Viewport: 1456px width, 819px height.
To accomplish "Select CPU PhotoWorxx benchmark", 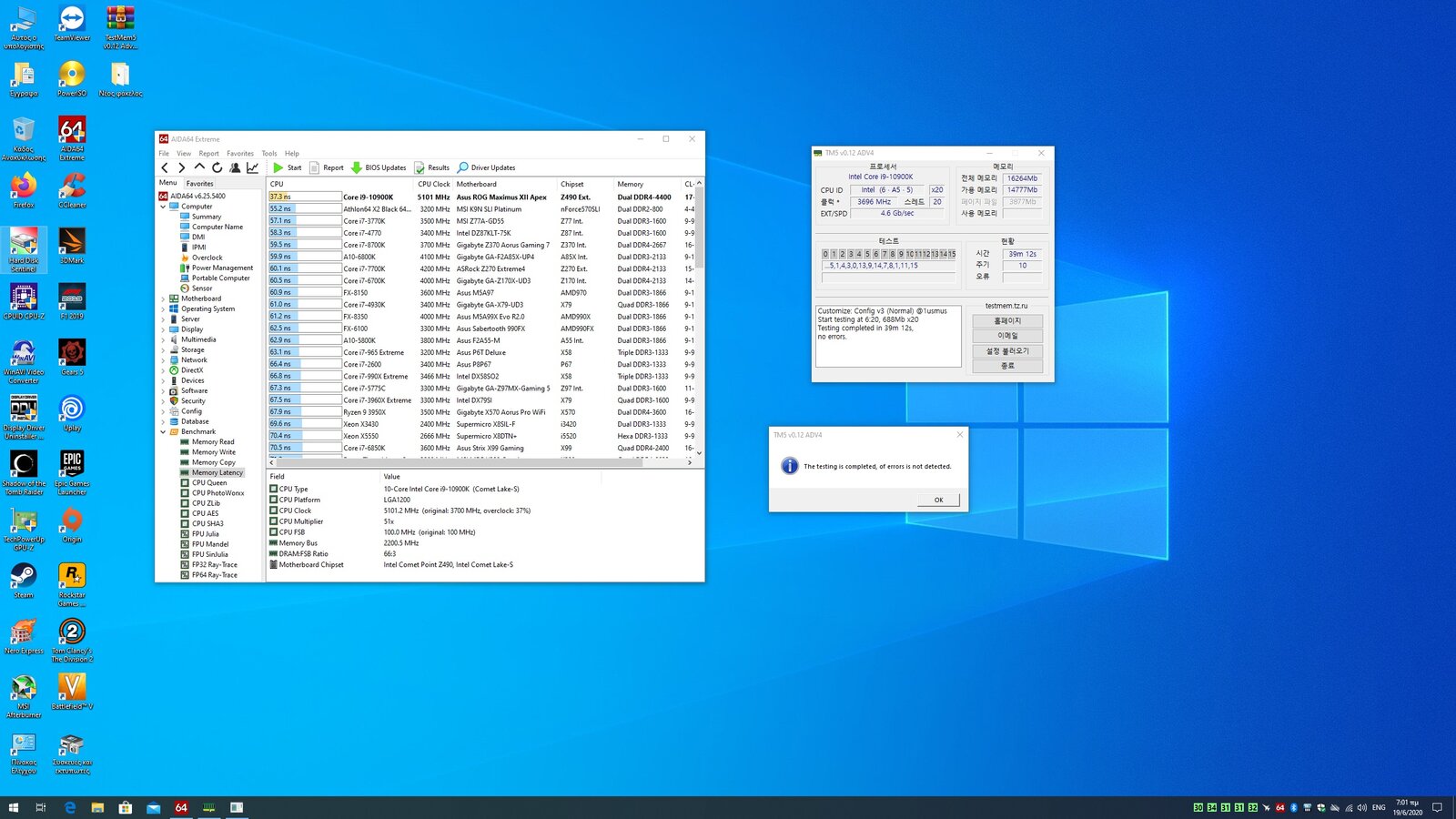I will pos(218,493).
